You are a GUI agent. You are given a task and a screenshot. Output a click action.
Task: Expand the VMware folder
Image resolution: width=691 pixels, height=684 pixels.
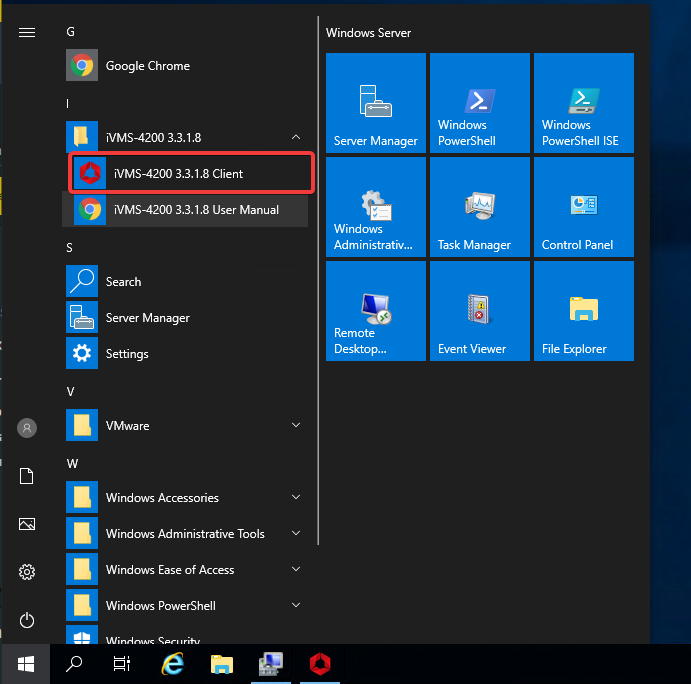click(x=296, y=425)
